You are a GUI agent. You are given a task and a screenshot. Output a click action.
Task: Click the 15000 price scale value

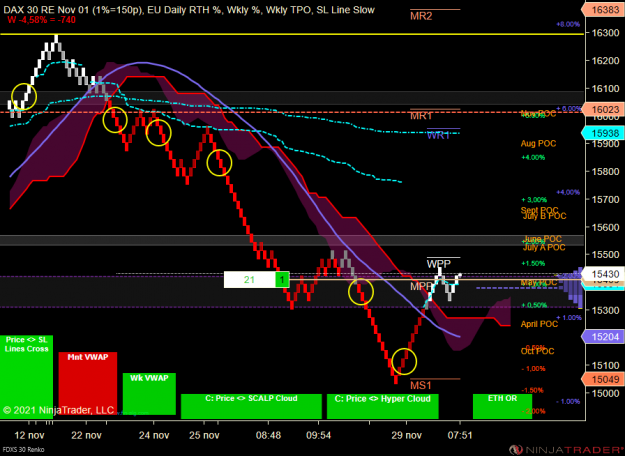pyautogui.click(x=605, y=393)
